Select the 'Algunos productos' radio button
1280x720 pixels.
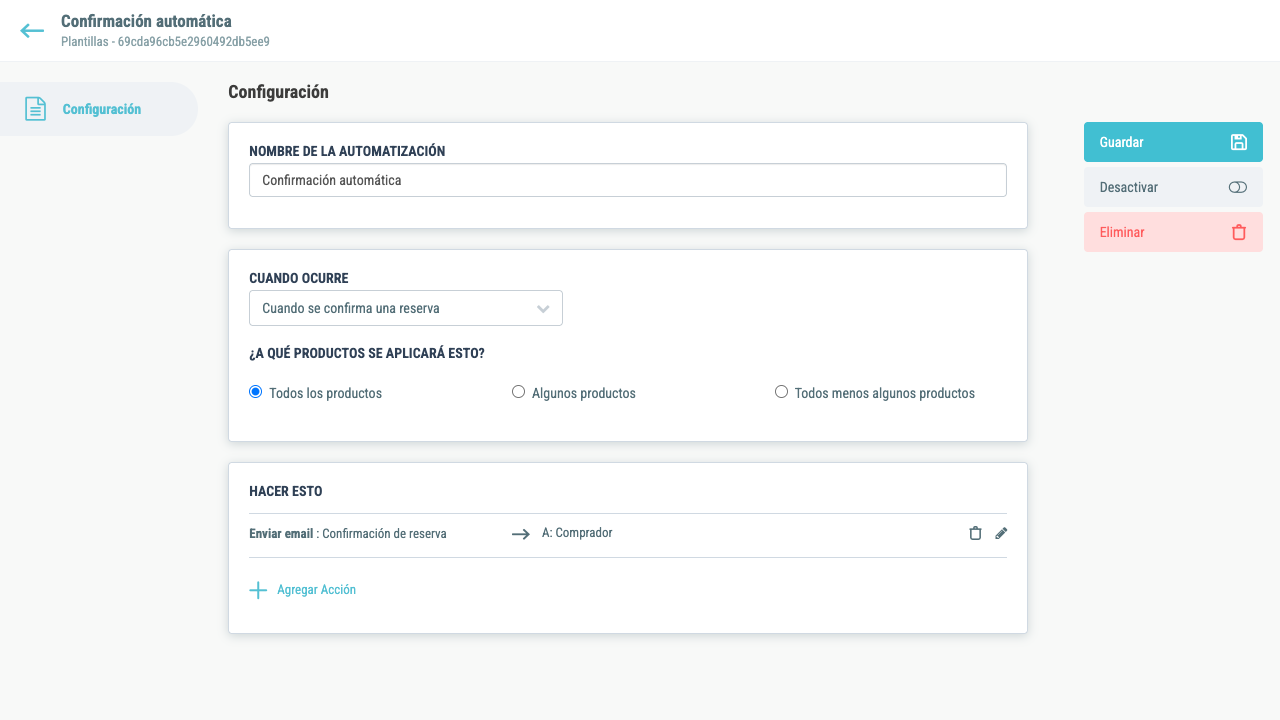click(518, 392)
